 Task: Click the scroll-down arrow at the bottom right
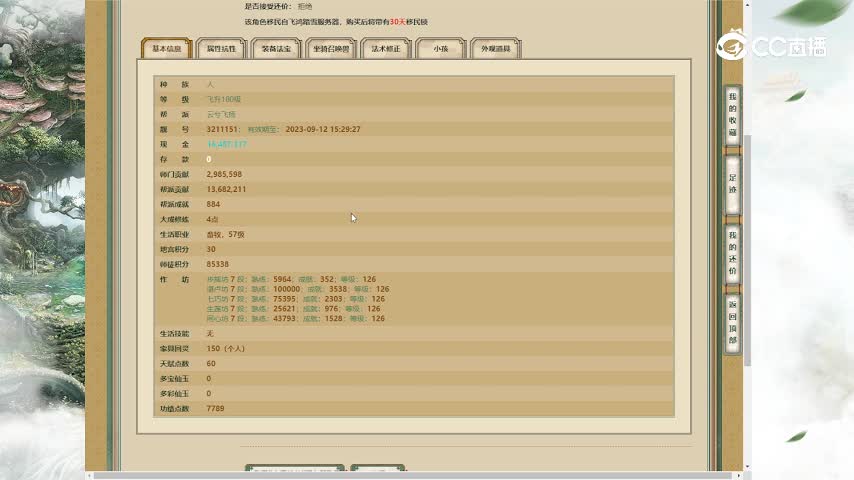[x=746, y=466]
